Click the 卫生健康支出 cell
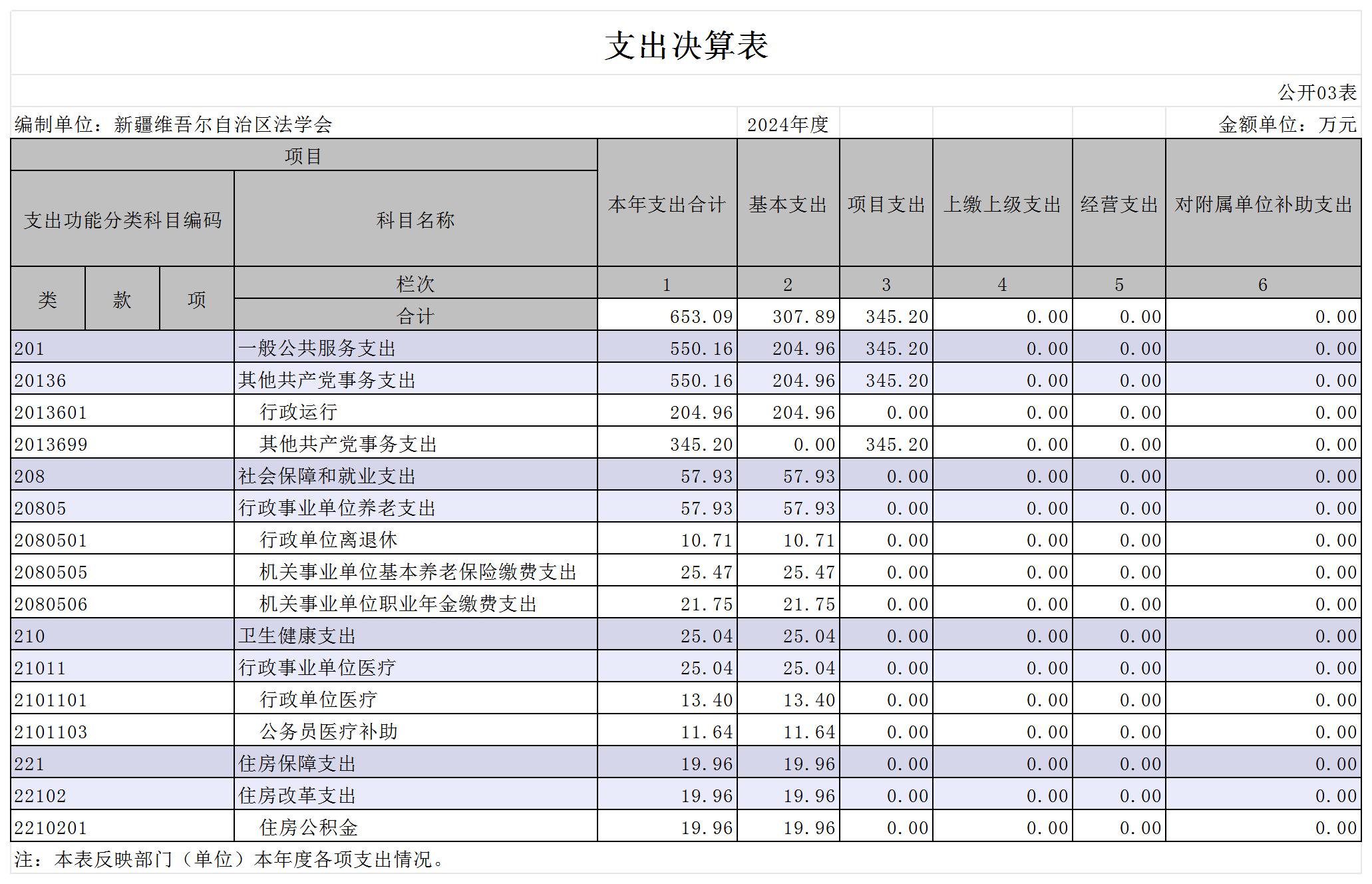Image resolution: width=1372 pixels, height=884 pixels. click(x=297, y=636)
